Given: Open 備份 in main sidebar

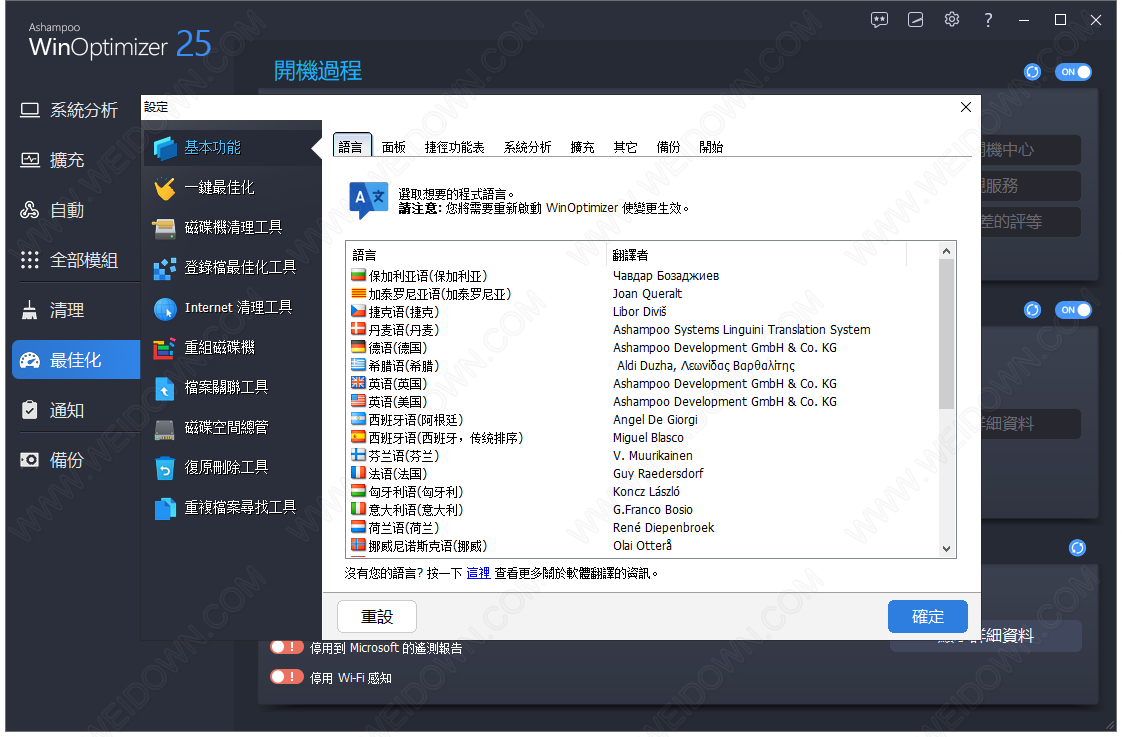Looking at the screenshot, I should coord(75,460).
